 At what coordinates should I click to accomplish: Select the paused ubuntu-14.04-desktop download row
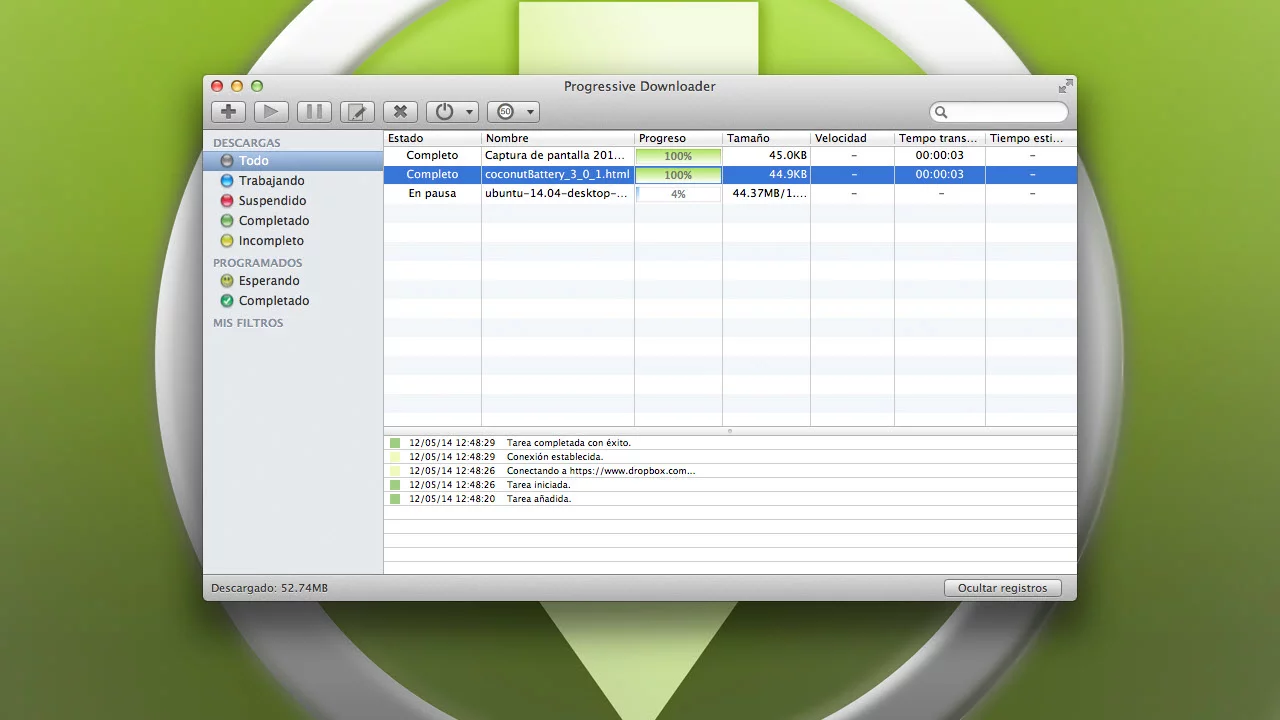click(556, 194)
